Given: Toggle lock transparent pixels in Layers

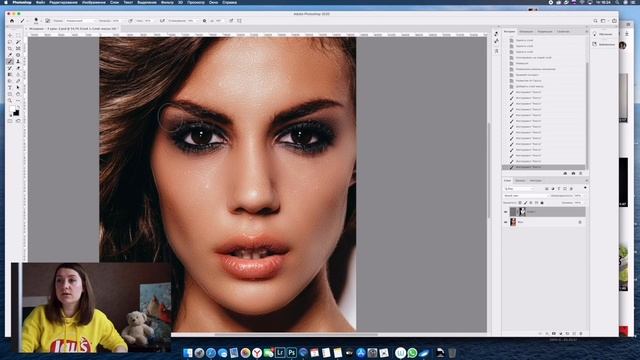Looking at the screenshot, I should tap(520, 202).
